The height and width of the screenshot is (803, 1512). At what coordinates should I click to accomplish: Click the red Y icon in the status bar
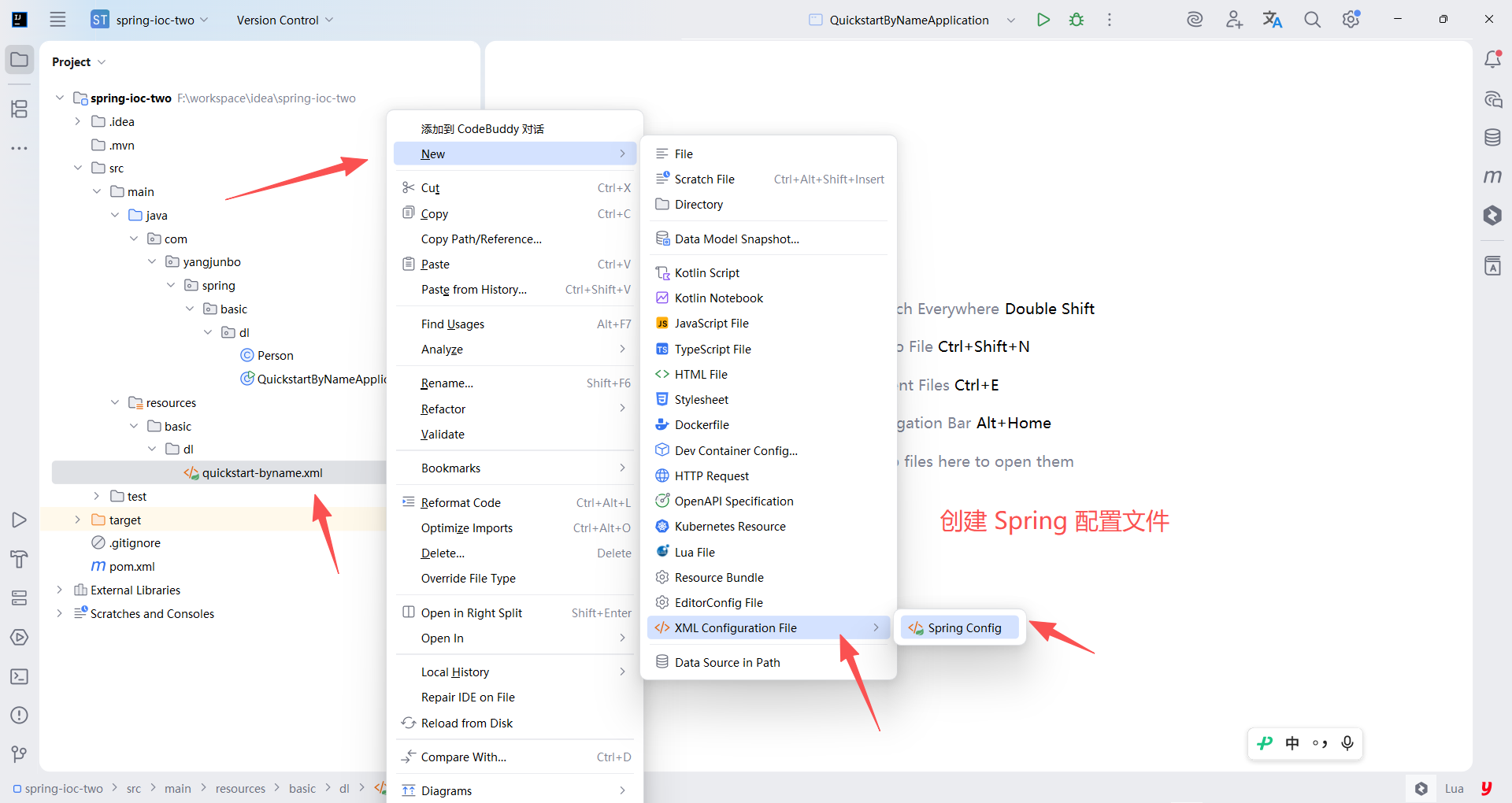coord(1487,788)
